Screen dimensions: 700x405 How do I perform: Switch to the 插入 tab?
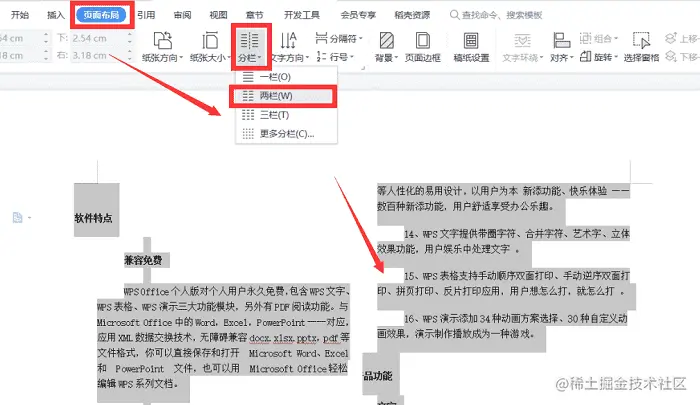pyautogui.click(x=56, y=15)
